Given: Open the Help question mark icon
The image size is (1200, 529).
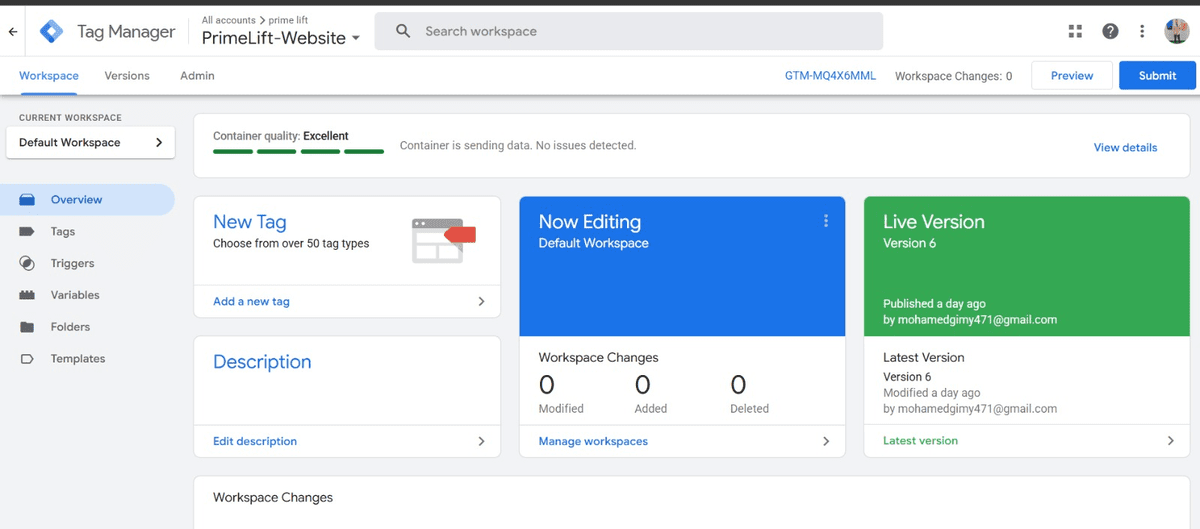Looking at the screenshot, I should (x=1110, y=31).
